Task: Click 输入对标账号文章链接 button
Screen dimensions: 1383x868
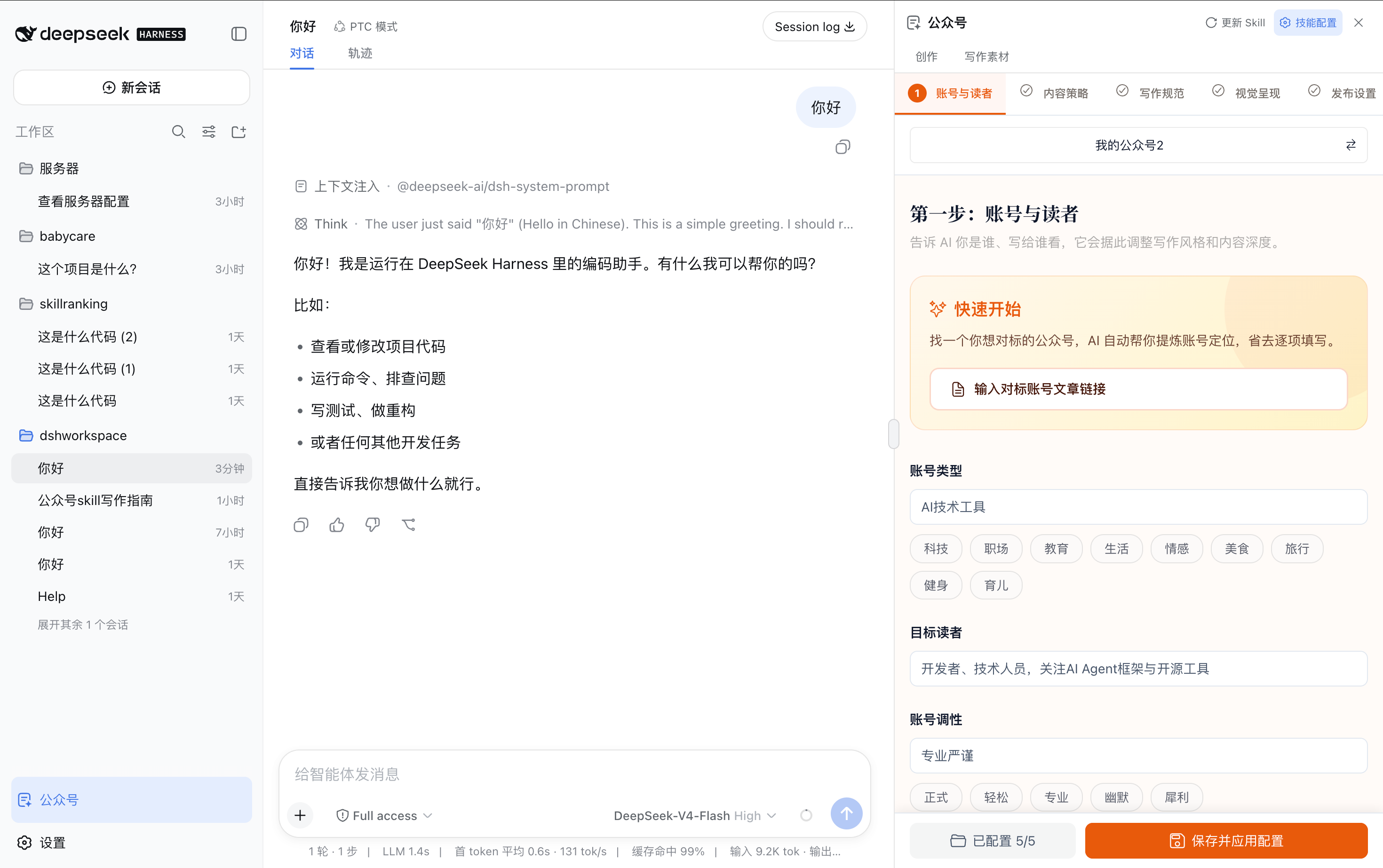Action: pos(1138,389)
